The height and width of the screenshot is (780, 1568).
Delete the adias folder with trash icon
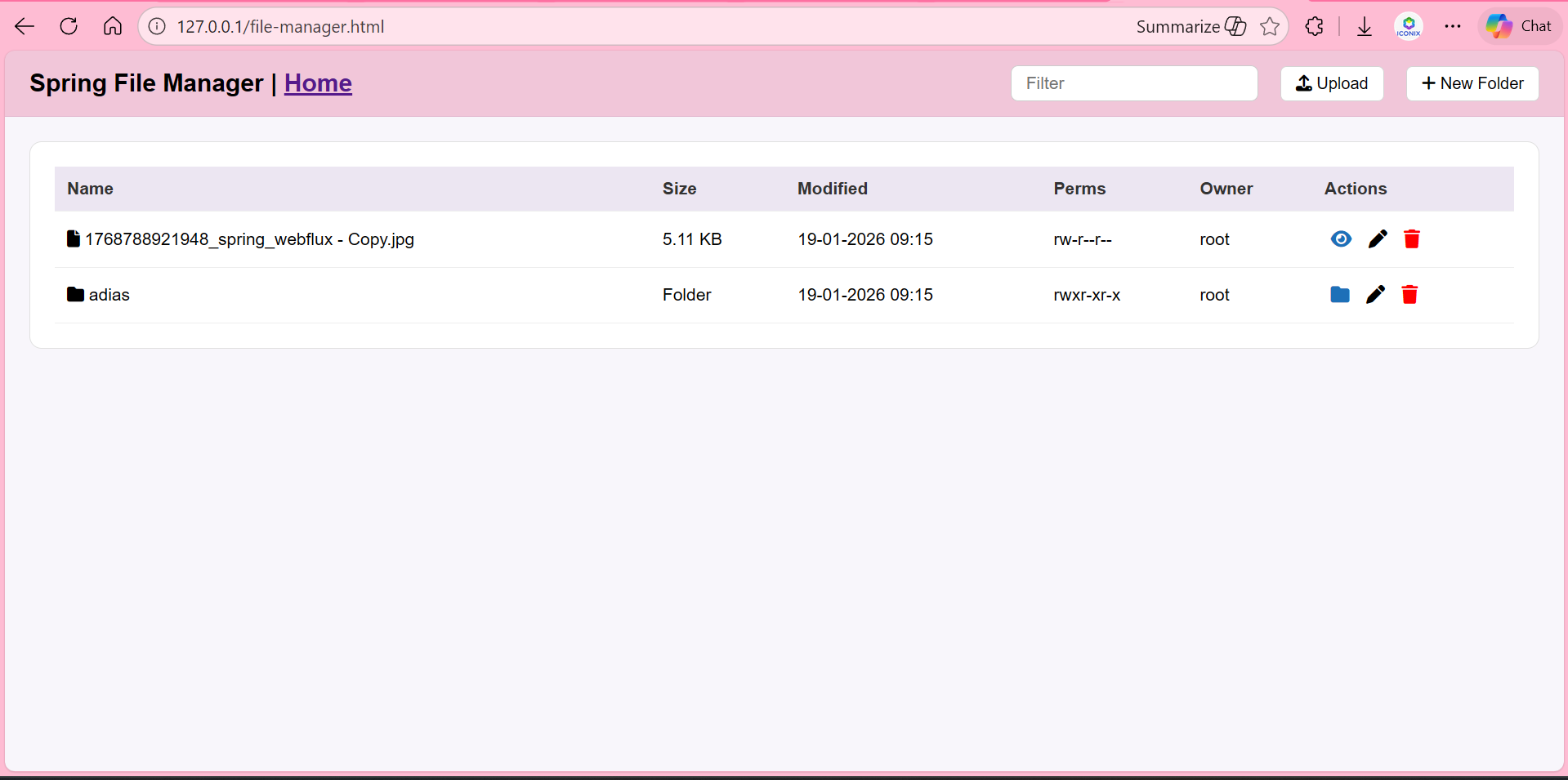1409,295
